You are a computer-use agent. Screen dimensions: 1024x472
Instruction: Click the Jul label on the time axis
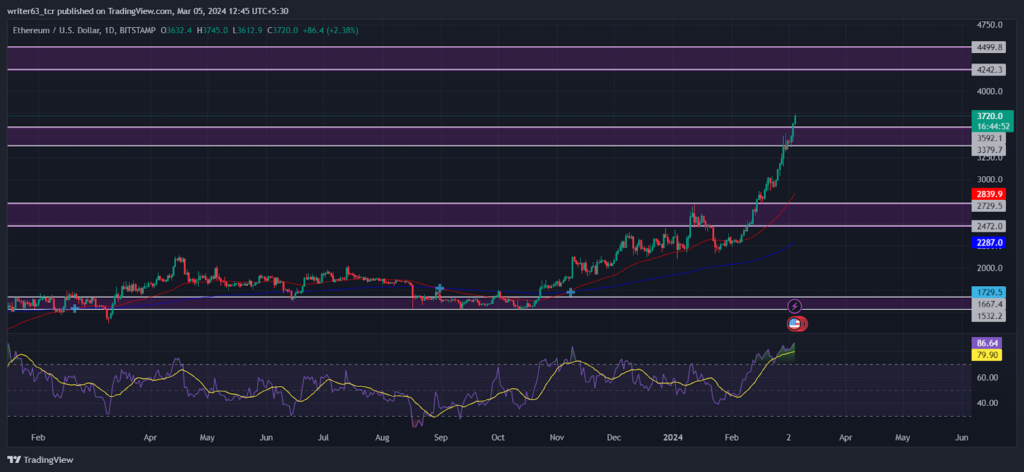point(324,435)
